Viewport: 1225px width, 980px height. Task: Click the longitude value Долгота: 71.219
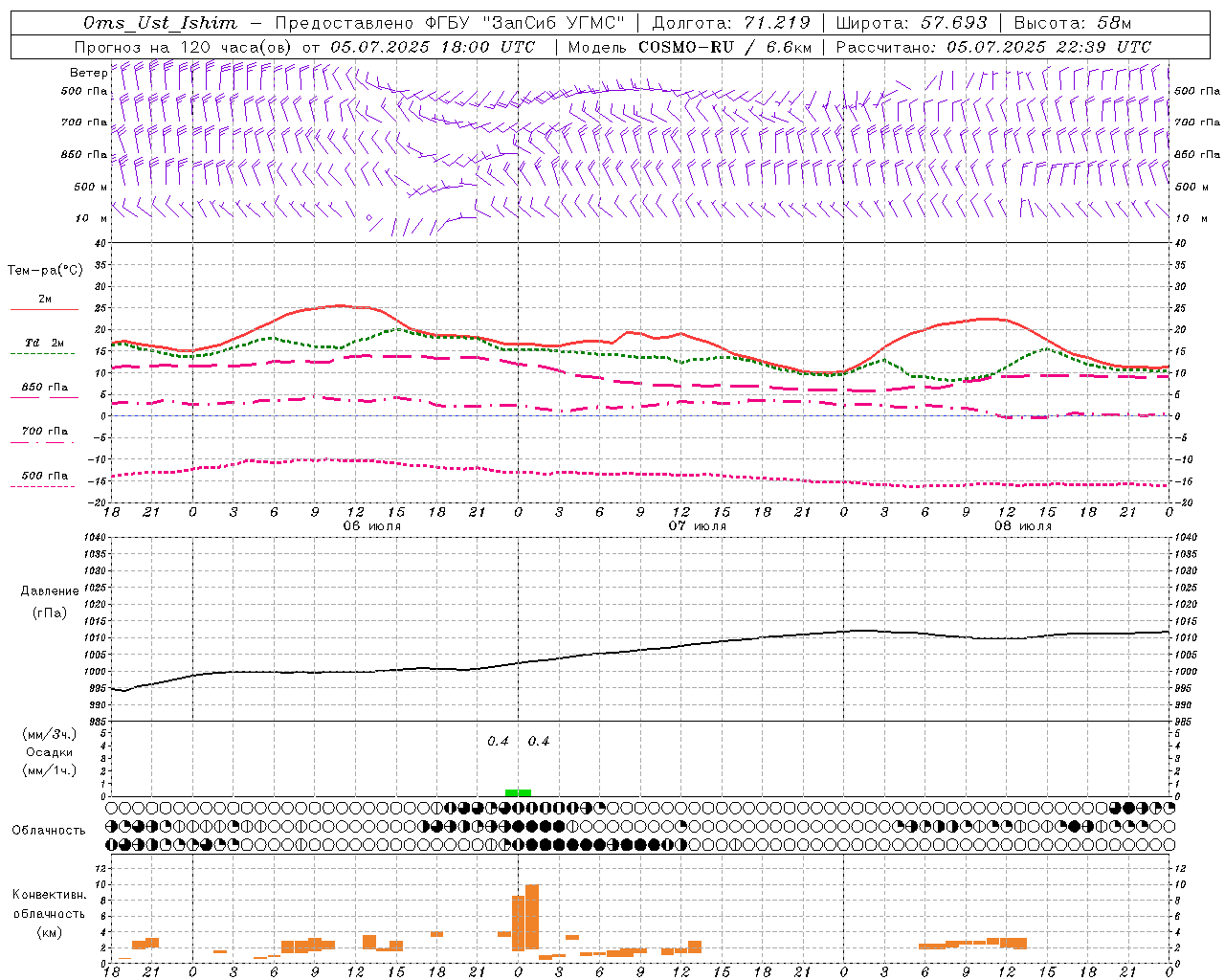(x=731, y=23)
